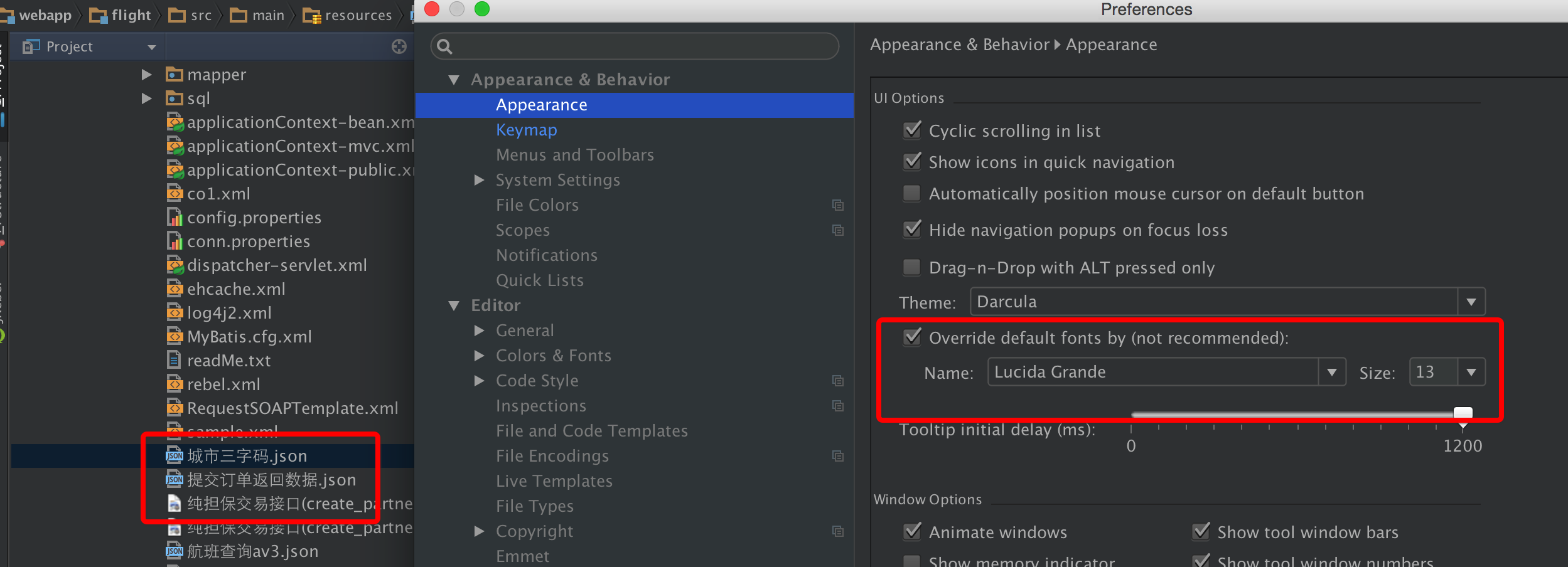This screenshot has width=1568, height=567.
Task: Open the font Name dropdown showing Lucida Grande
Action: 1166,372
